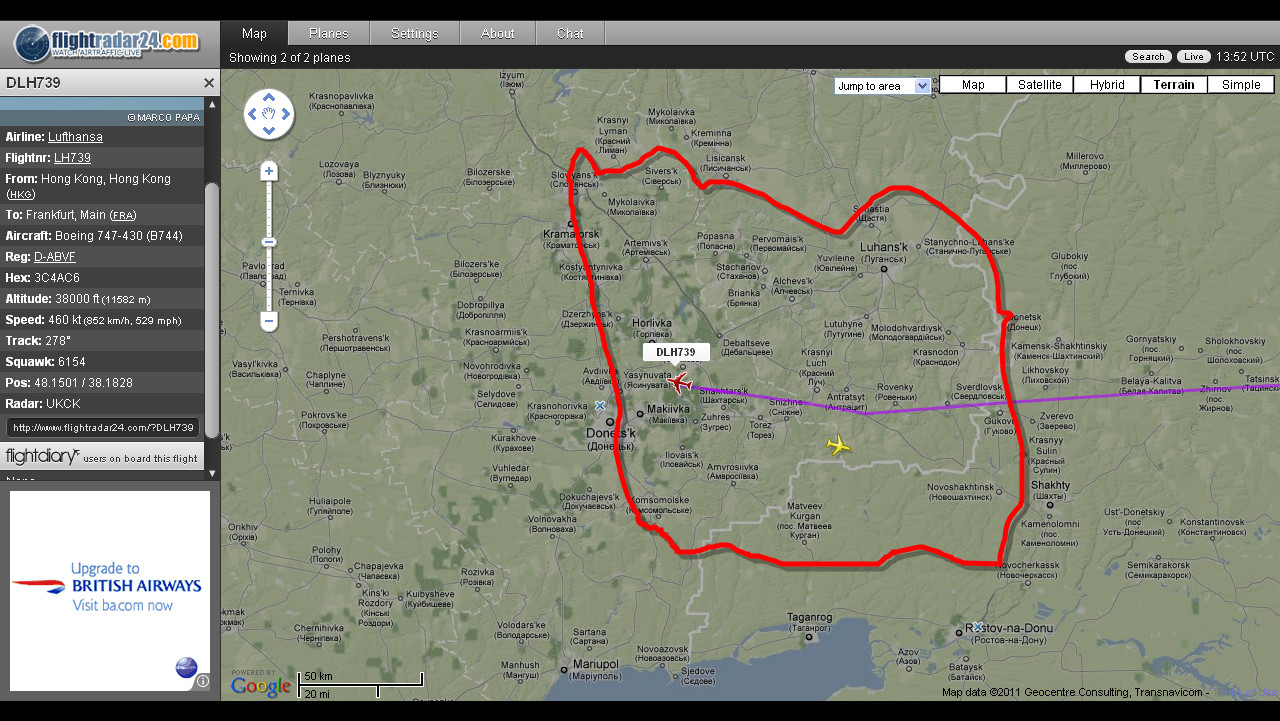Click the flightradar24.com radar logo
The image size is (1280, 721).
[33, 45]
